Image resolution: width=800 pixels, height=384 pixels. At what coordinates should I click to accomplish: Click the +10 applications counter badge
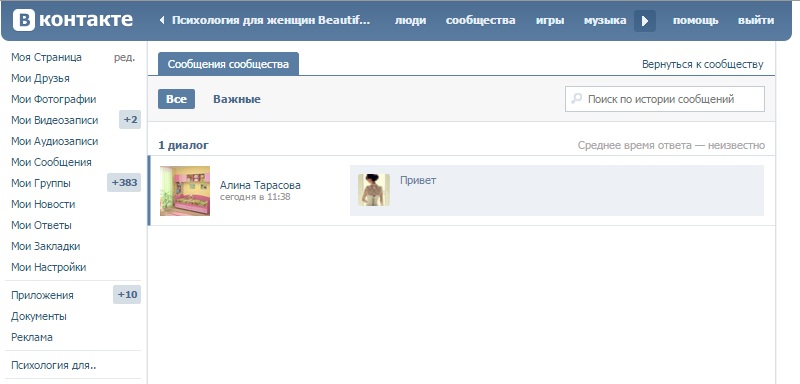coord(127,295)
